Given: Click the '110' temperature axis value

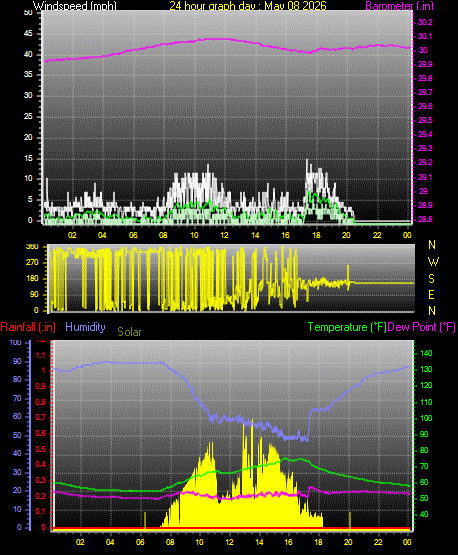Looking at the screenshot, I should click(x=426, y=402).
